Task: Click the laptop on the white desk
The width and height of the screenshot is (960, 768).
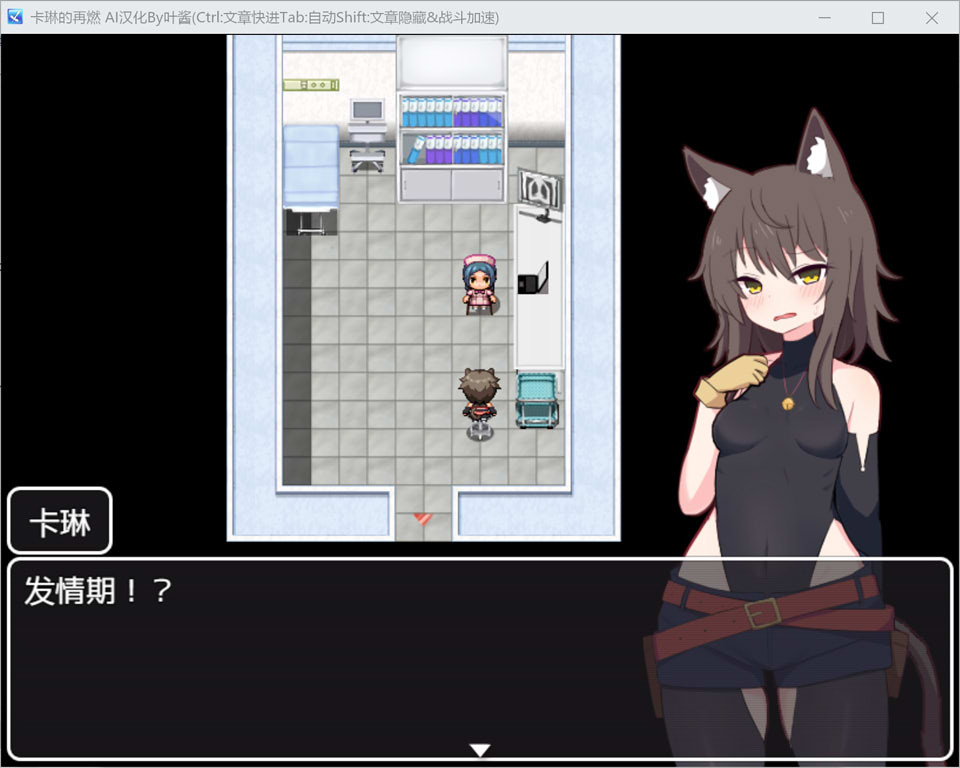Action: [533, 278]
